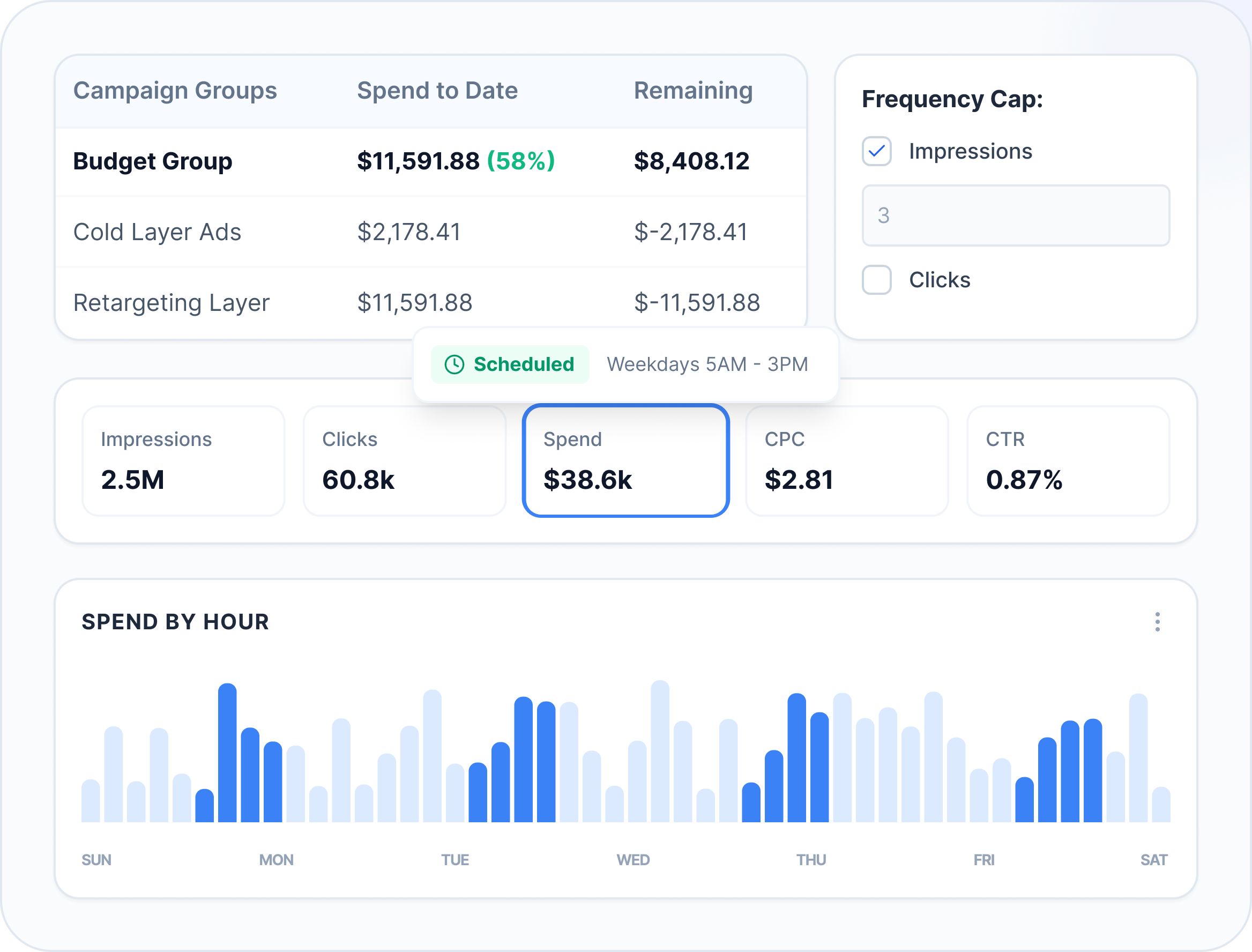Screen dimensions: 1252x952
Task: Click the Weekdays 5AM - 3PM schedule text
Action: point(707,365)
